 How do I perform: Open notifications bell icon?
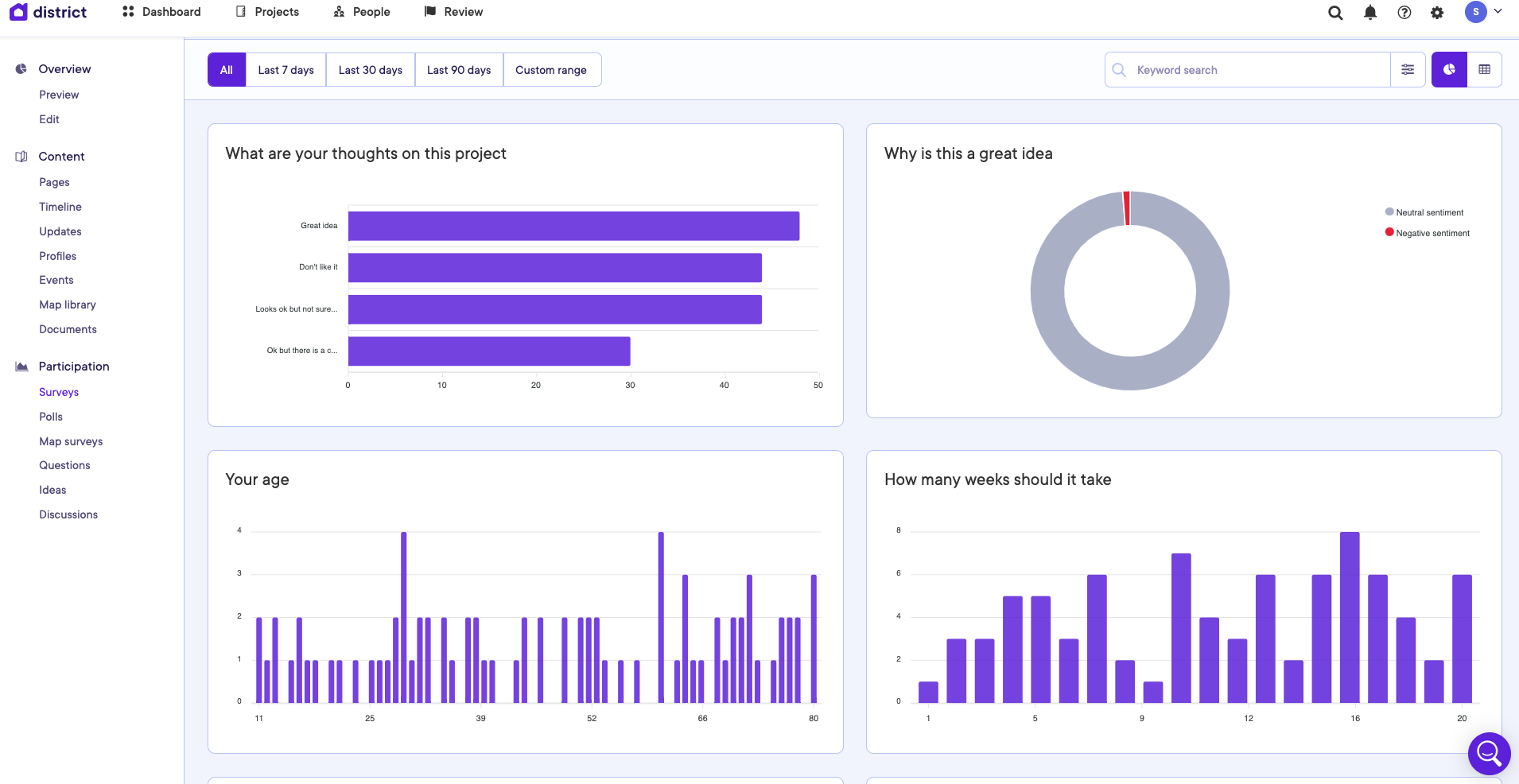pos(1370,13)
